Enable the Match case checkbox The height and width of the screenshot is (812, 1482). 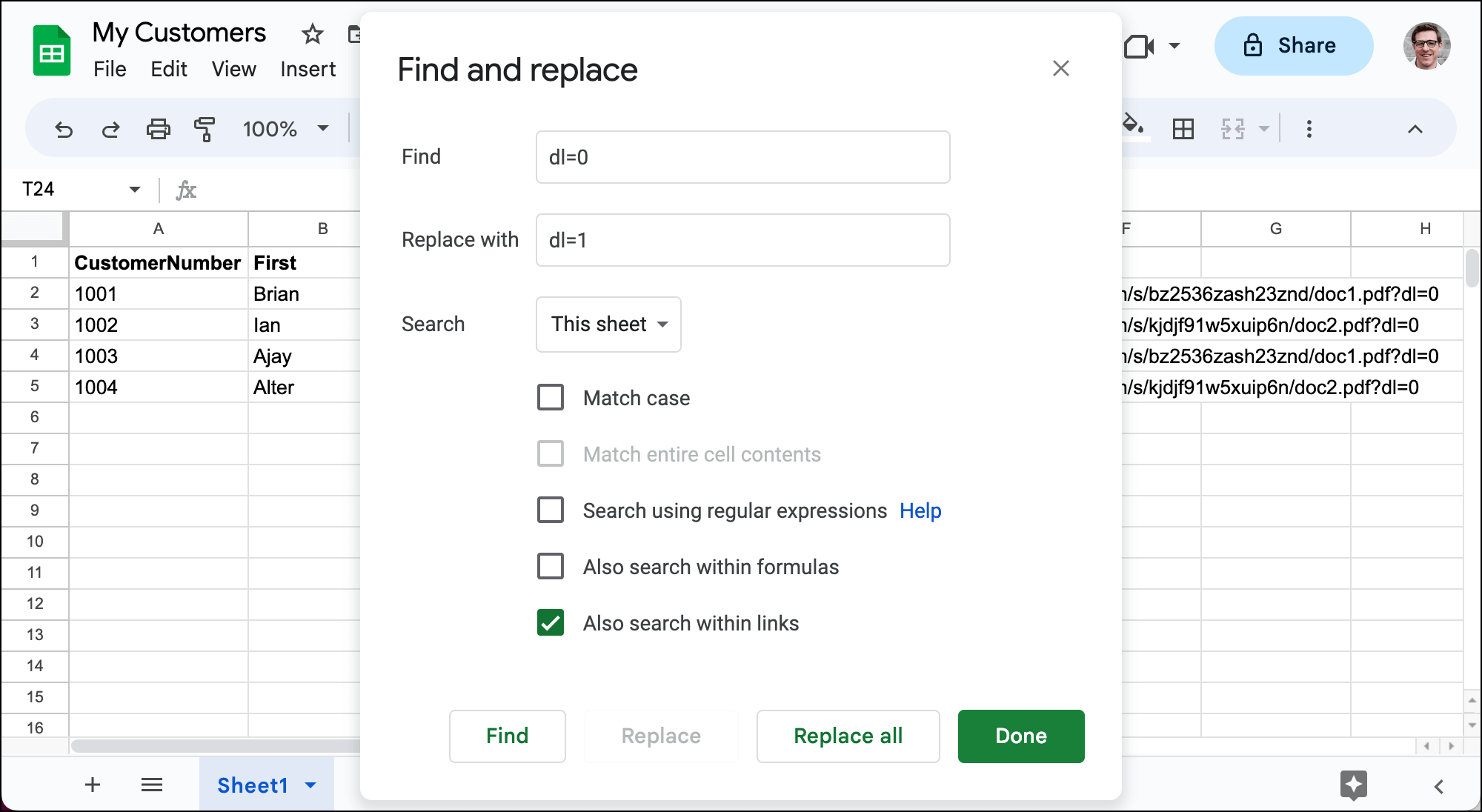click(551, 398)
